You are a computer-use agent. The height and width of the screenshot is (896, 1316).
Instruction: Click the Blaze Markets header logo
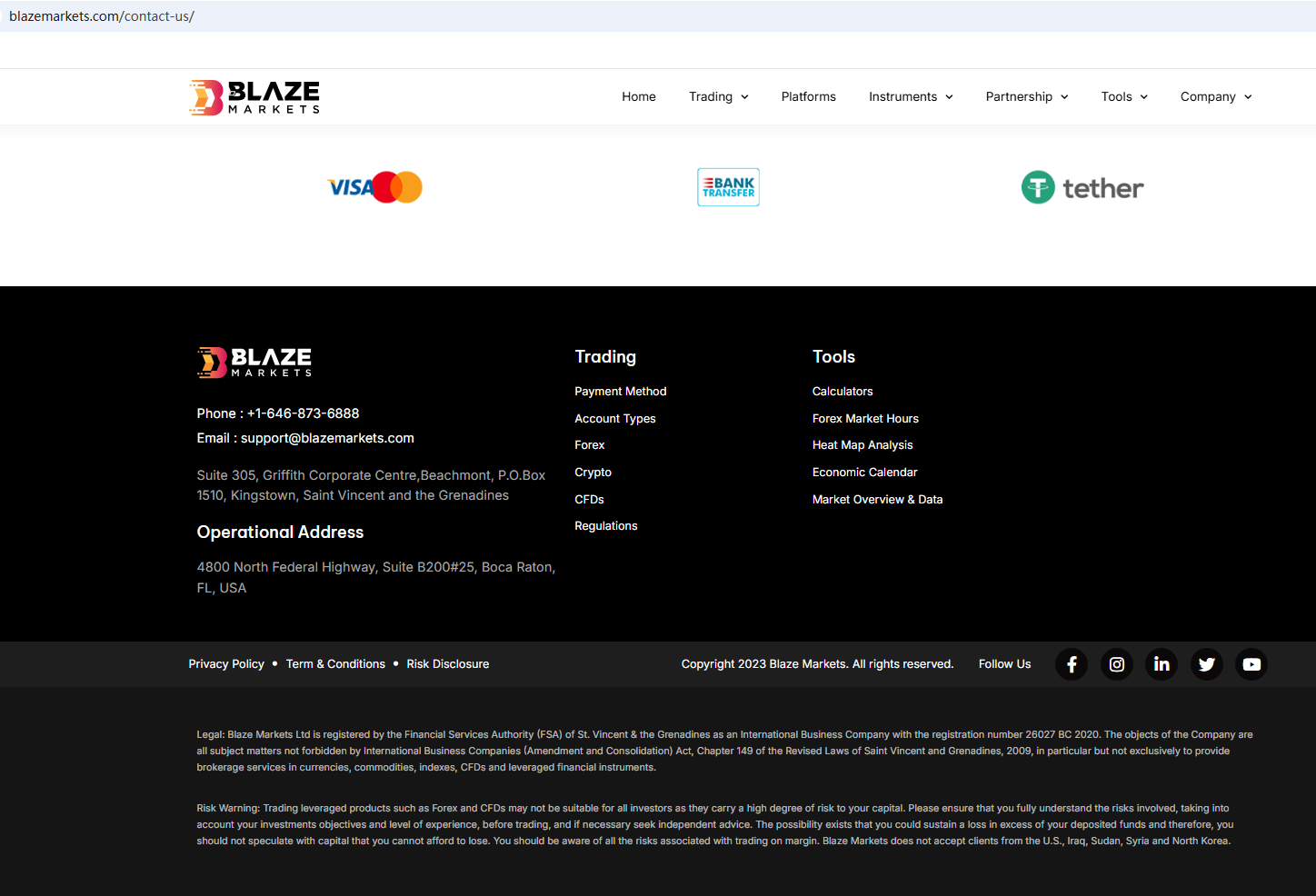click(x=254, y=97)
